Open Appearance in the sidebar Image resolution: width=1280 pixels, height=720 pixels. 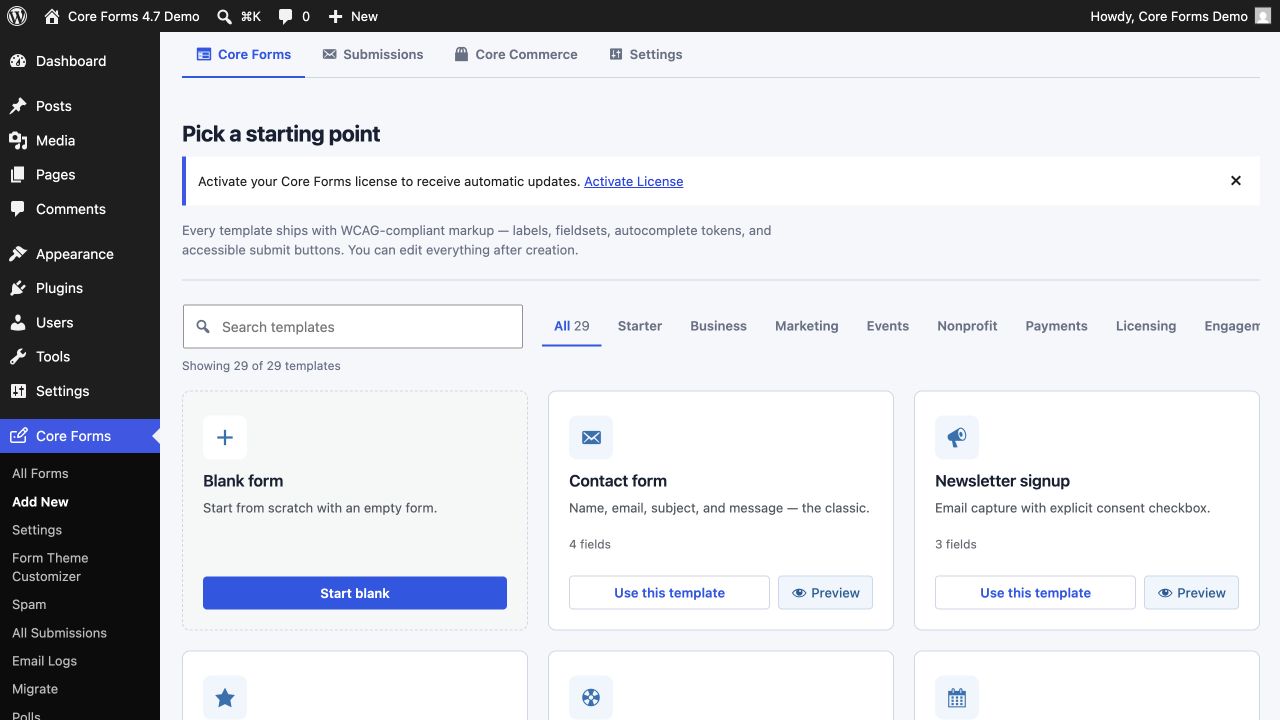pyautogui.click(x=80, y=254)
